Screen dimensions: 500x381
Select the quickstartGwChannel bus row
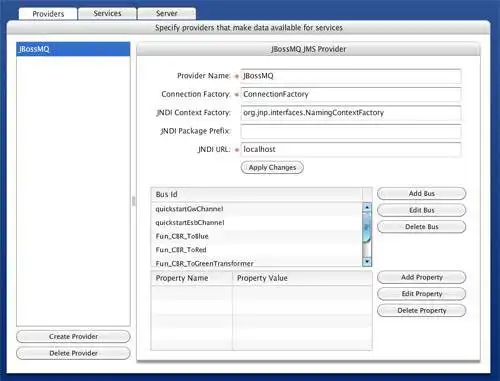[x=257, y=209]
